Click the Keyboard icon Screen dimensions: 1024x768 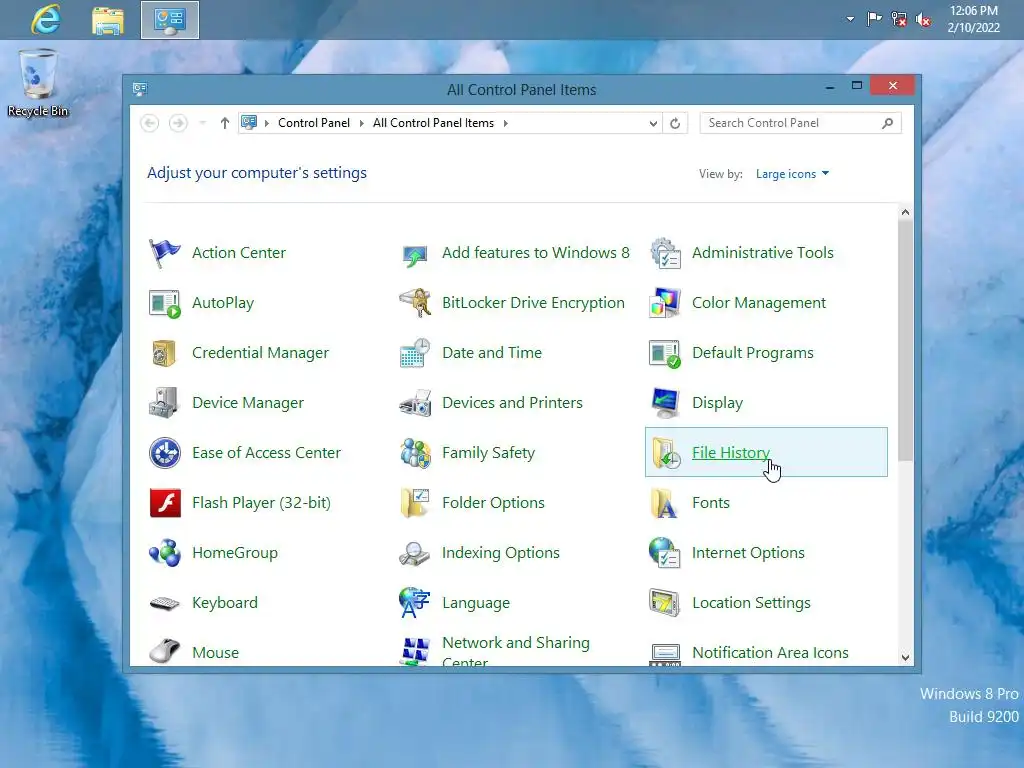point(165,603)
